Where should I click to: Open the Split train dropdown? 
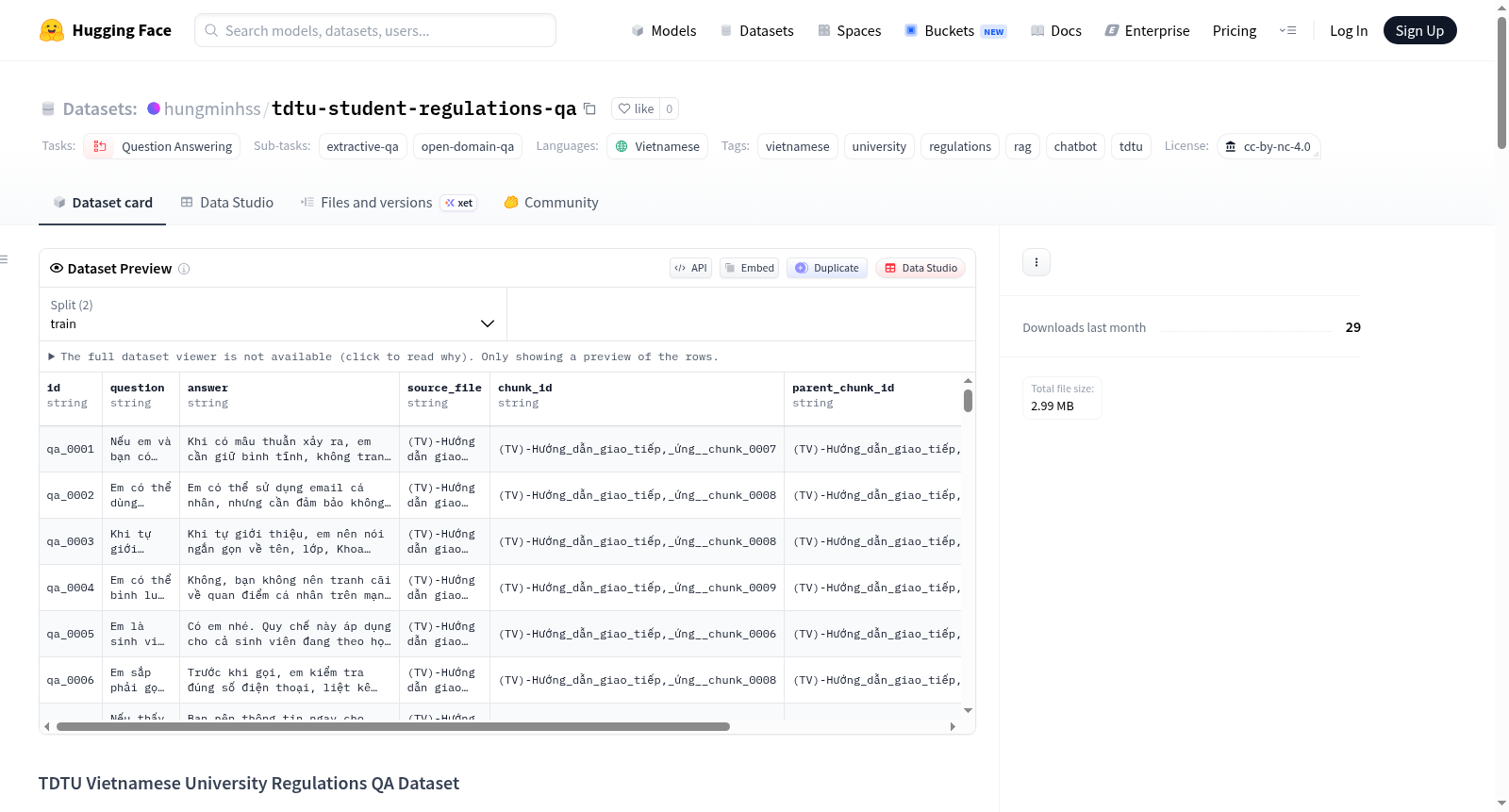click(273, 314)
